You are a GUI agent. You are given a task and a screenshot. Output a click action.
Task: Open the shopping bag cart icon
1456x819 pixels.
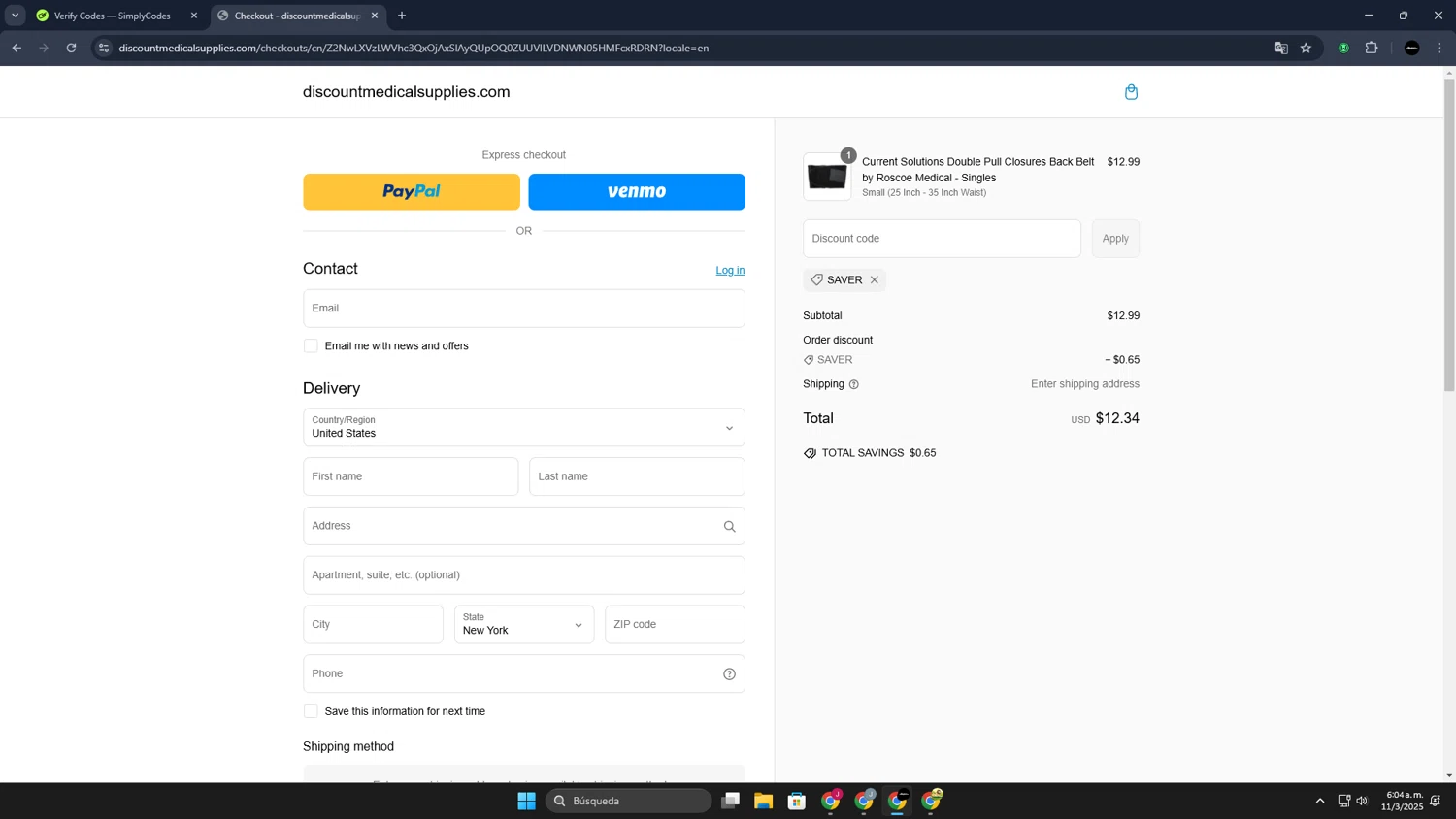[x=1131, y=92]
